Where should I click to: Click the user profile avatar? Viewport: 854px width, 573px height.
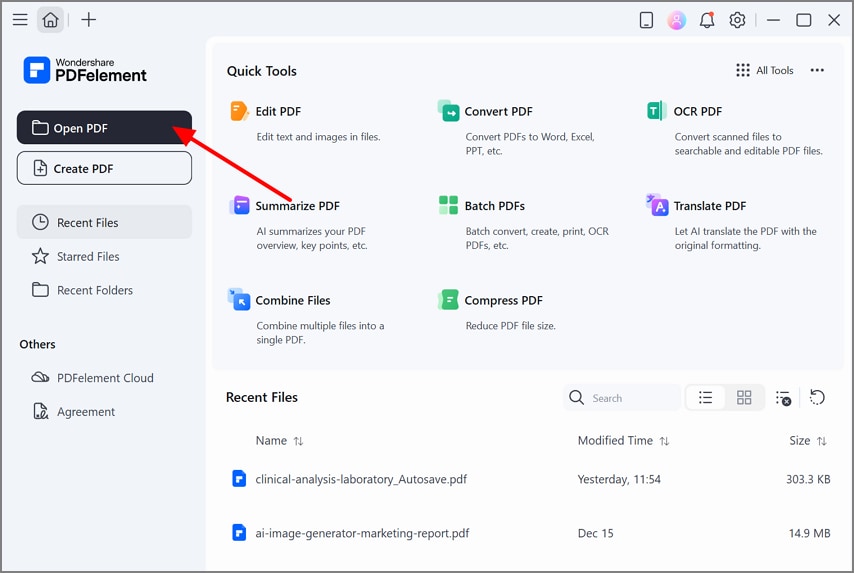coord(677,20)
